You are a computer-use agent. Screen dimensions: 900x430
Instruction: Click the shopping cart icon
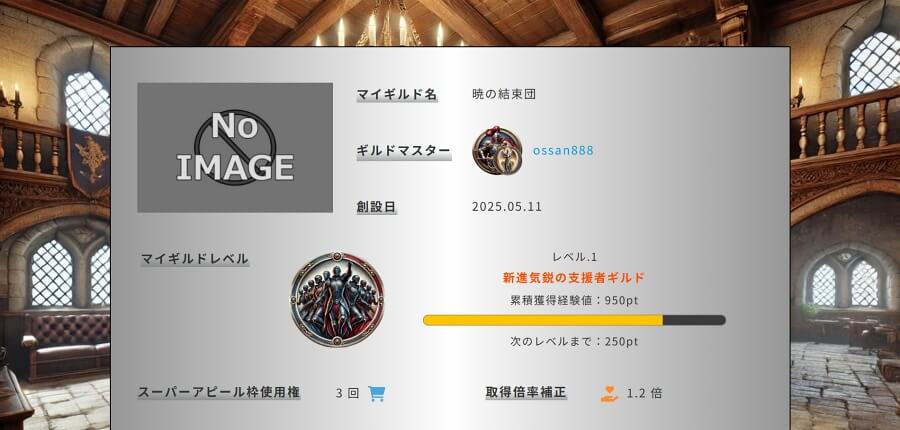coord(377,394)
